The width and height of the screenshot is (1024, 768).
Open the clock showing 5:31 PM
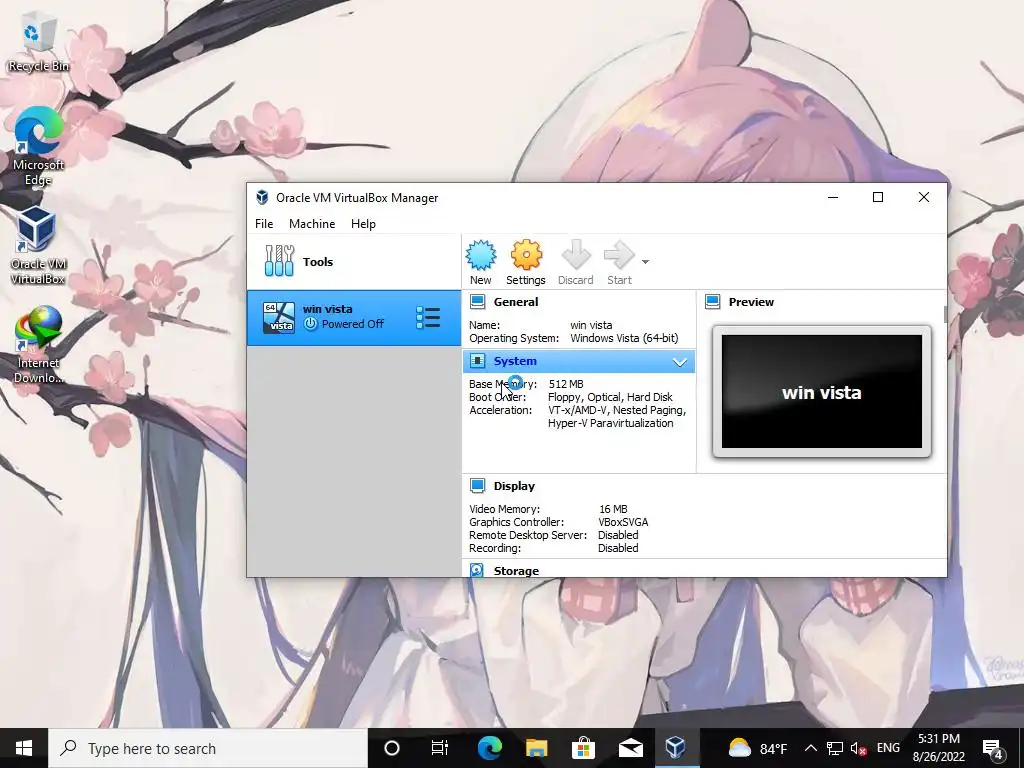938,748
